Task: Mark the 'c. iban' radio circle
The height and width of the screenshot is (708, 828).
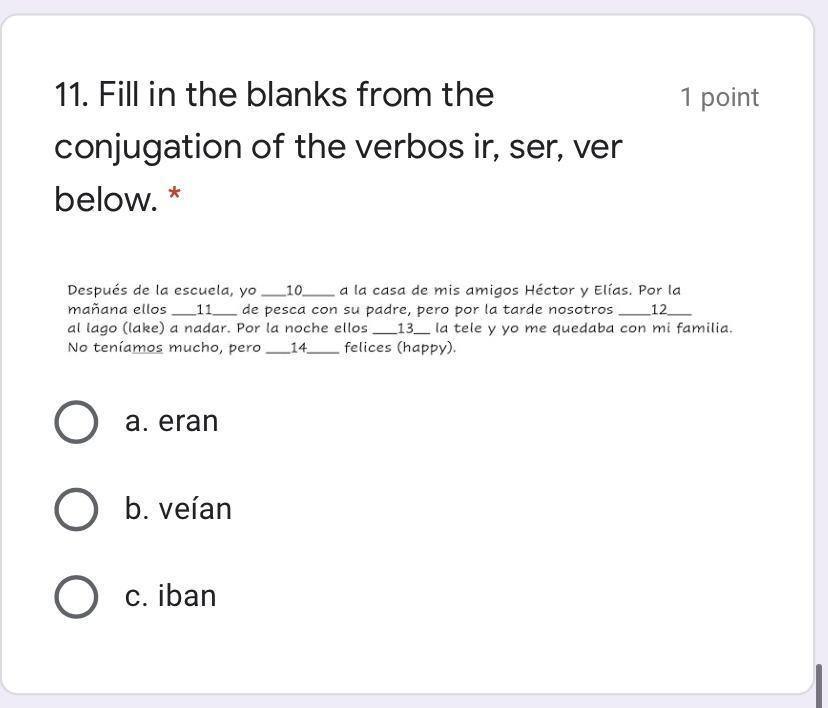Action: click(76, 597)
